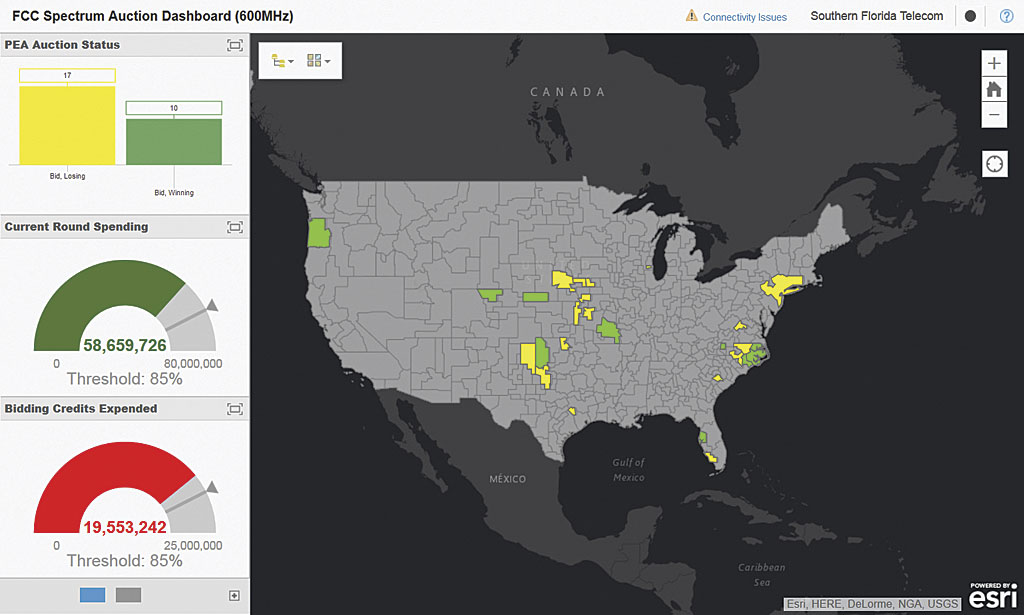
Task: Open the Connectivity Issues link
Action: click(744, 17)
